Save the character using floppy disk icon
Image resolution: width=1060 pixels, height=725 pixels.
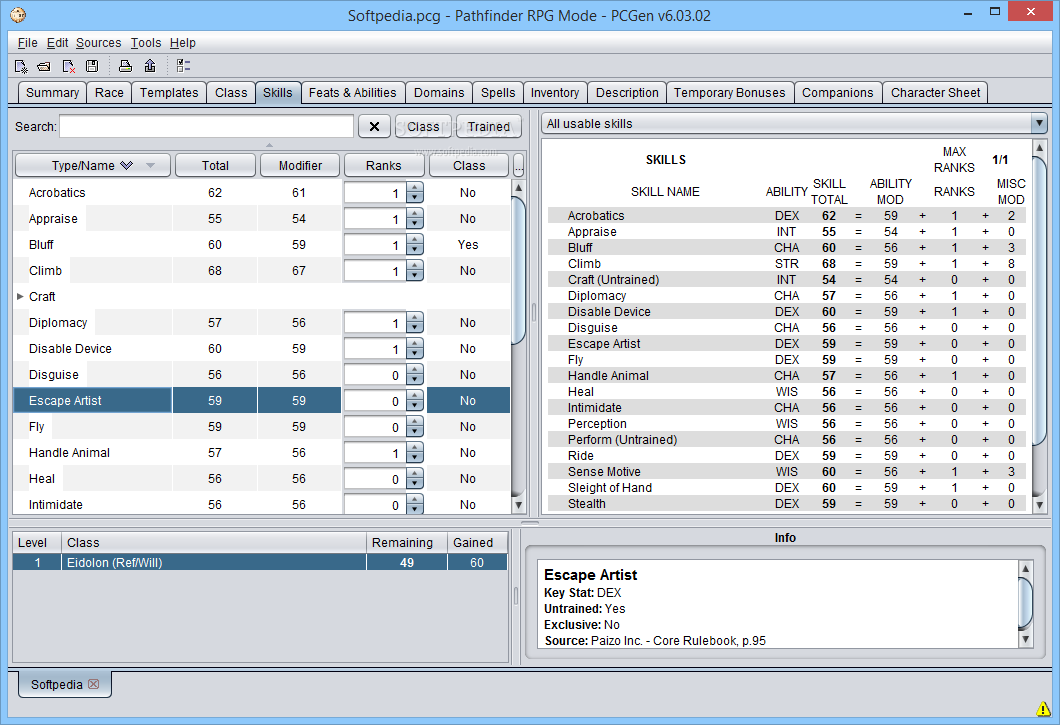click(x=92, y=66)
